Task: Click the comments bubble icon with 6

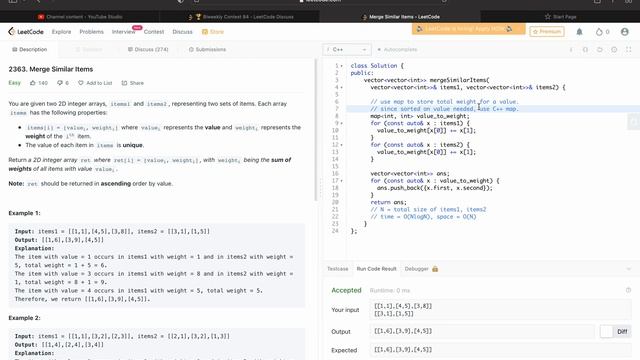Action: pyautogui.click(x=60, y=83)
